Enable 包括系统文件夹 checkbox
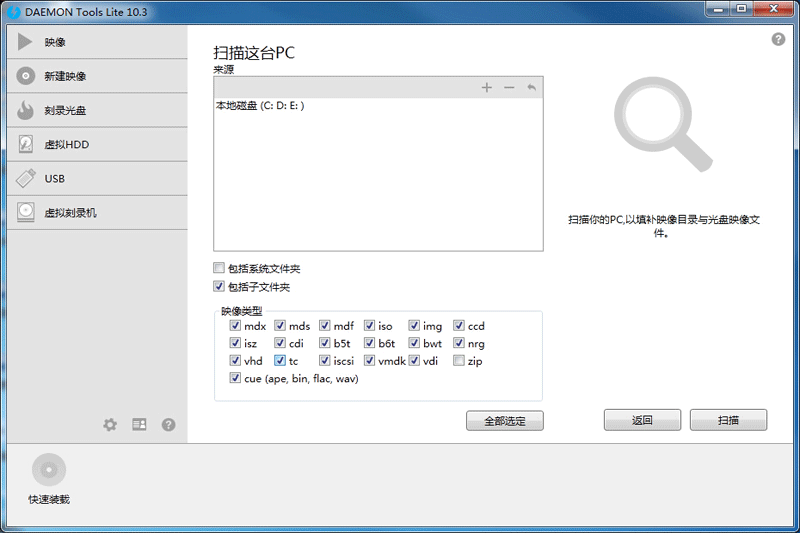 (x=219, y=268)
